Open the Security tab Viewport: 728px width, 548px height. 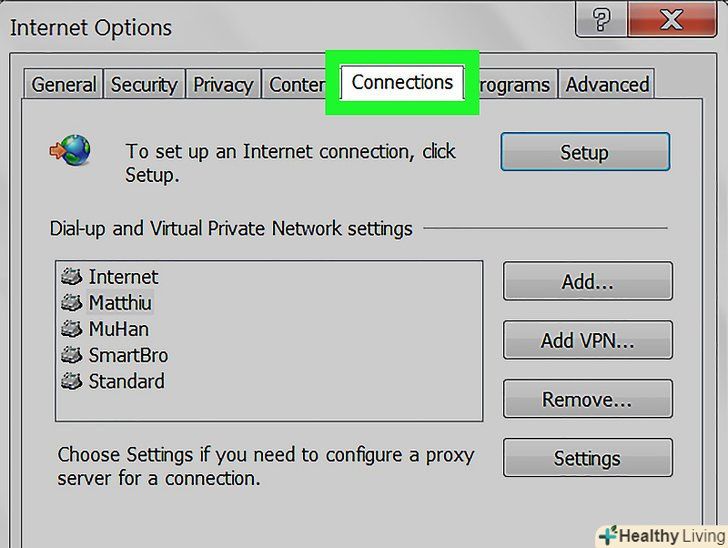pyautogui.click(x=144, y=85)
